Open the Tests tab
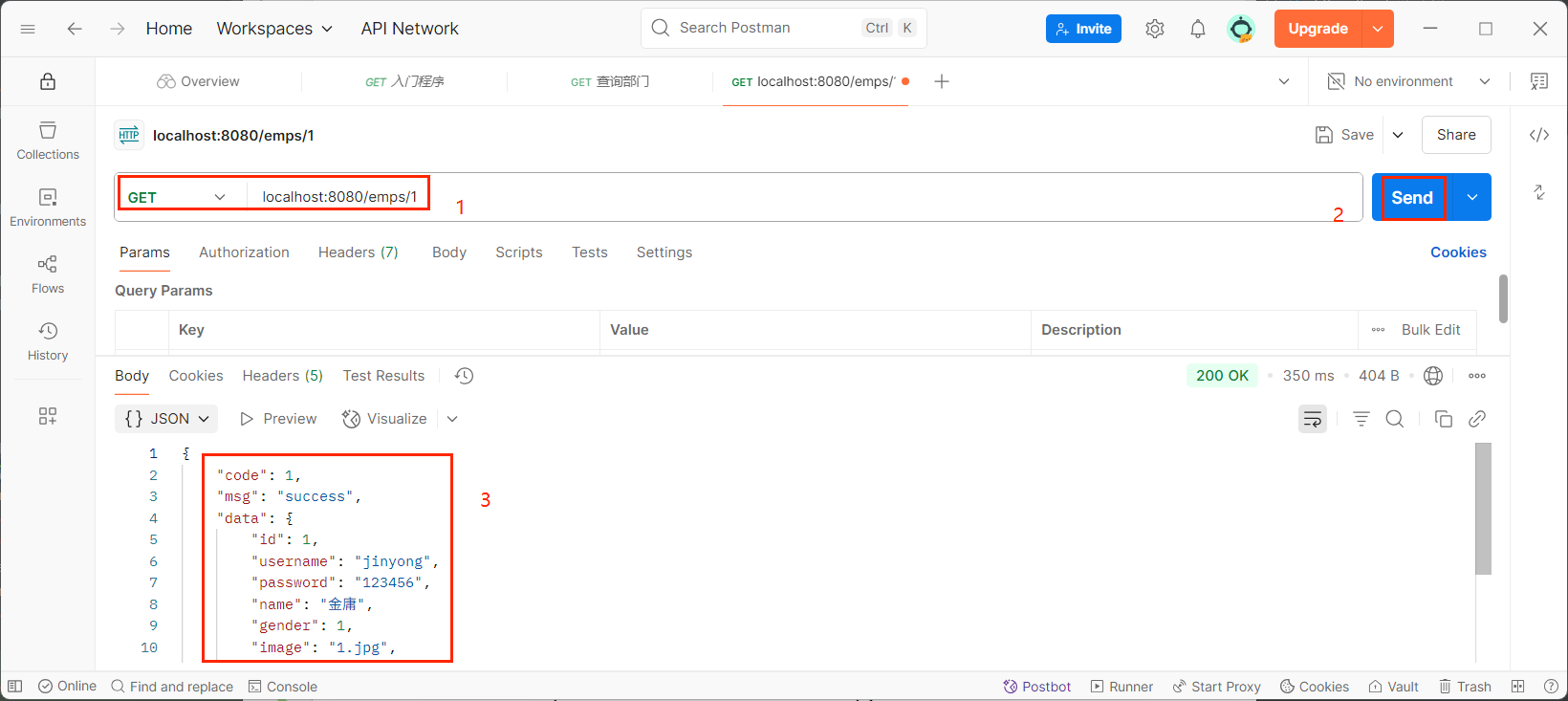 point(590,252)
